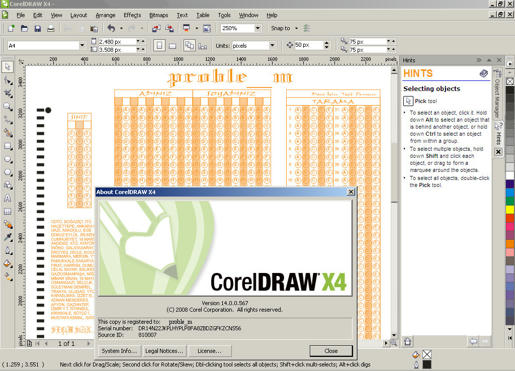The image size is (515, 371).
Task: Toggle landscape page orientation button
Action: coord(172,46)
